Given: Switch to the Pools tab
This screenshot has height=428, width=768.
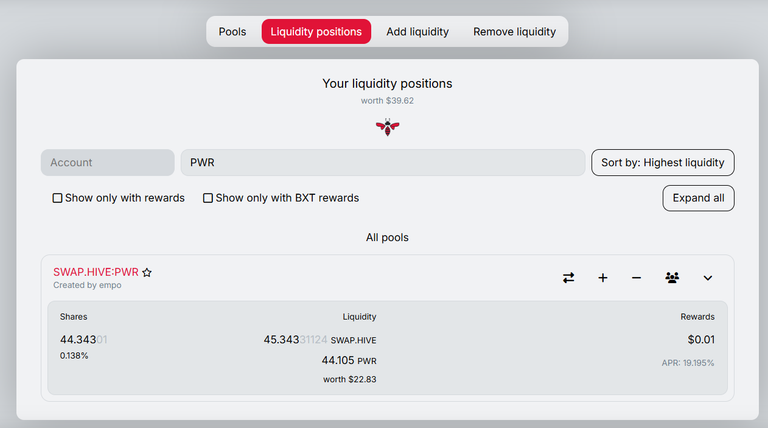Looking at the screenshot, I should click(x=232, y=32).
